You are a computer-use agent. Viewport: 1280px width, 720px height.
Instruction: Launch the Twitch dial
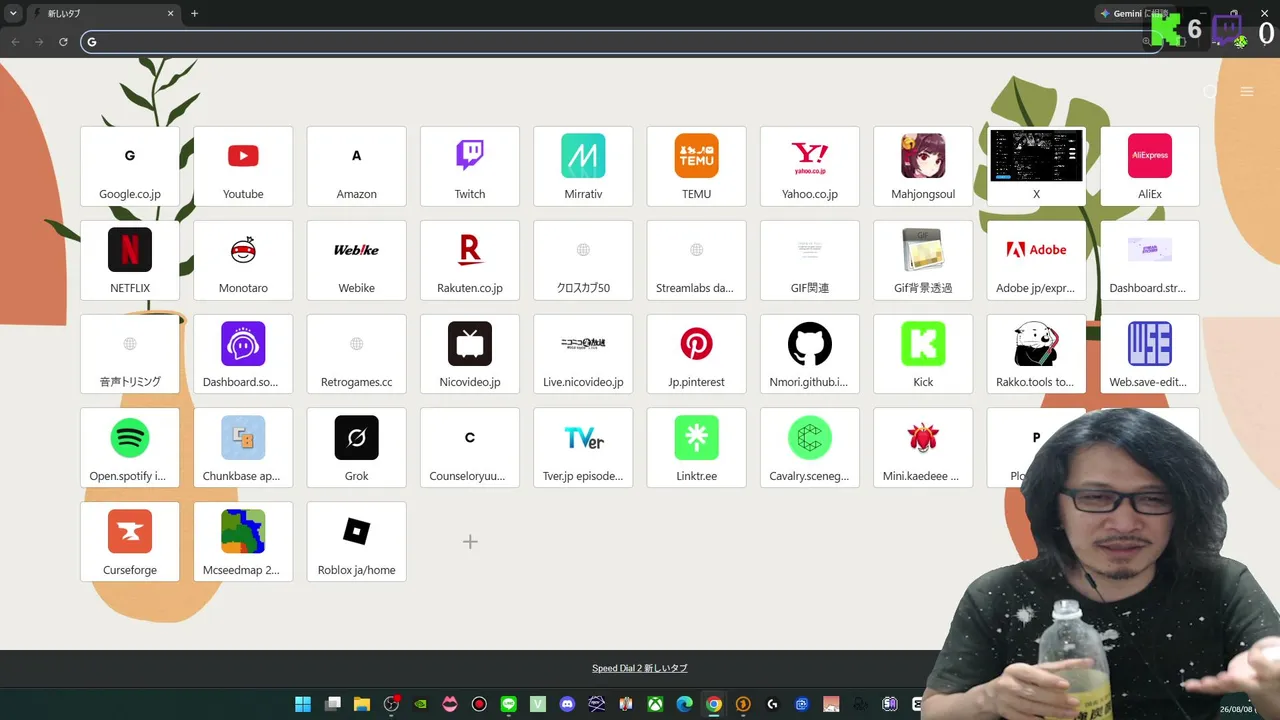(470, 166)
